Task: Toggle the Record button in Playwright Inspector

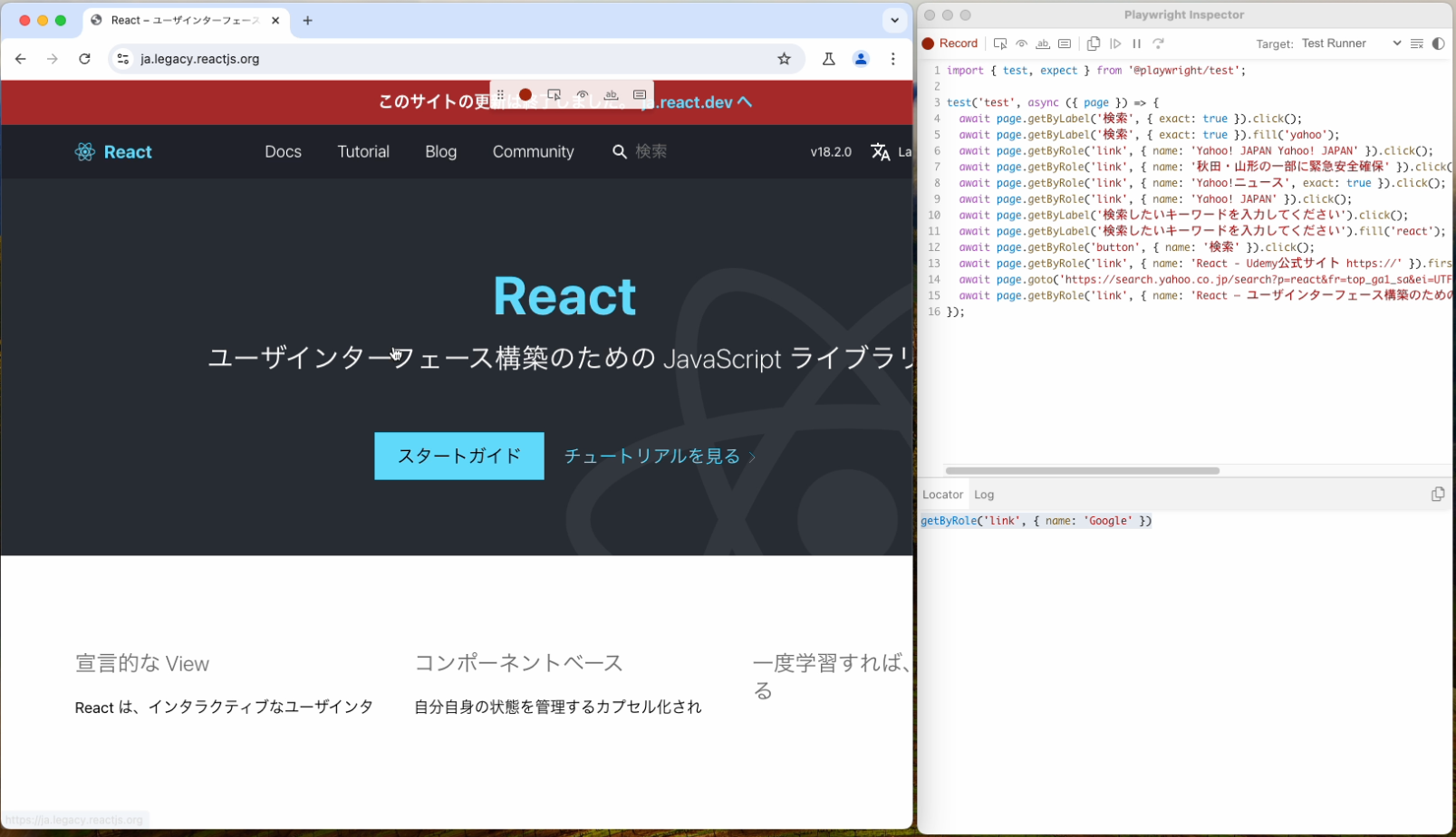Action: pos(950,43)
